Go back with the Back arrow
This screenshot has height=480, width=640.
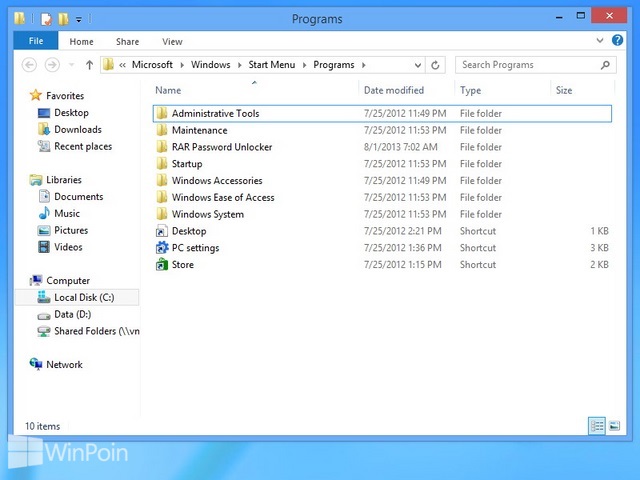(x=29, y=65)
